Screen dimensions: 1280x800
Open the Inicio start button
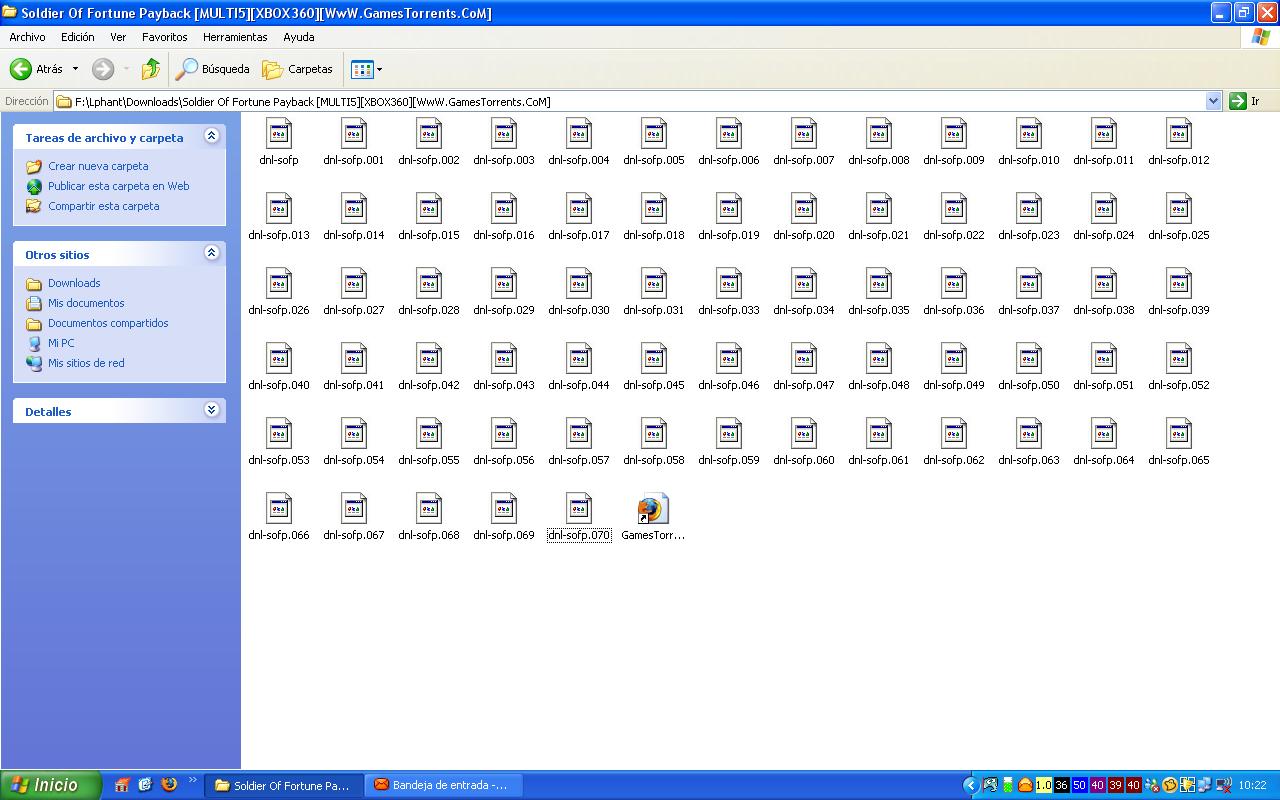(x=50, y=785)
